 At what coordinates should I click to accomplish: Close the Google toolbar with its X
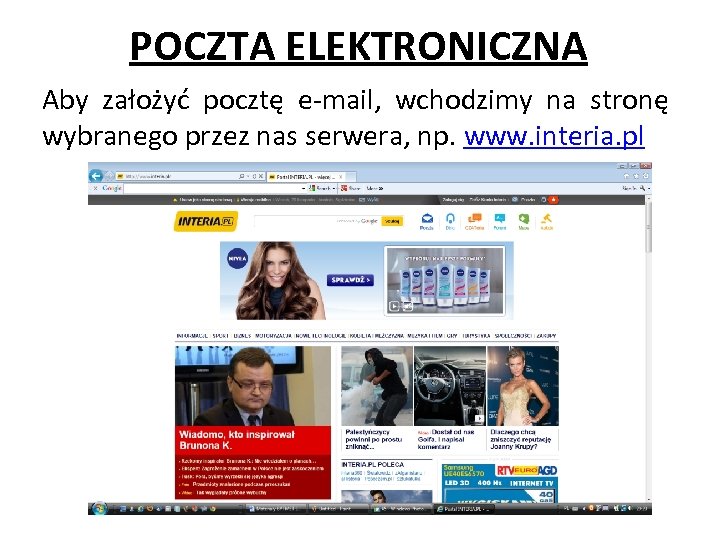[x=96, y=188]
